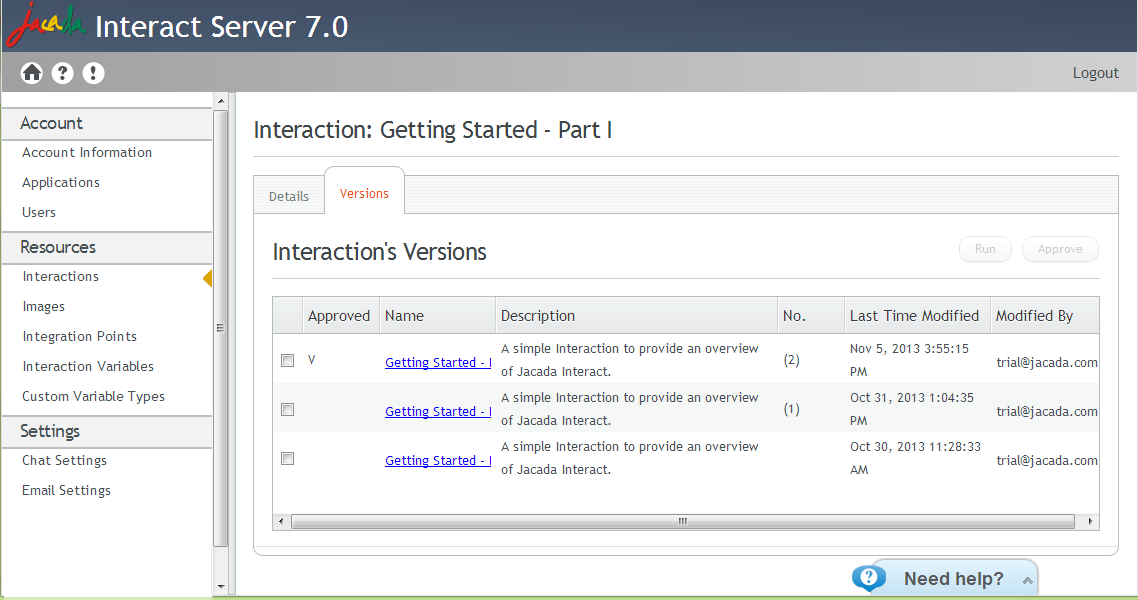Click the Nov 5, 2013 3:55:15 PM cell
Viewport: 1138px width, 600px height.
[x=909, y=360]
